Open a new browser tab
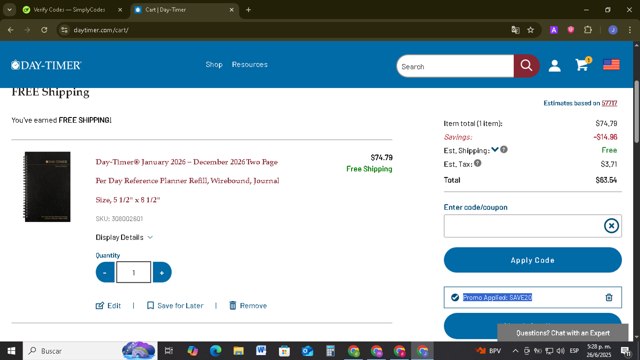The width and height of the screenshot is (640, 360). tap(248, 10)
